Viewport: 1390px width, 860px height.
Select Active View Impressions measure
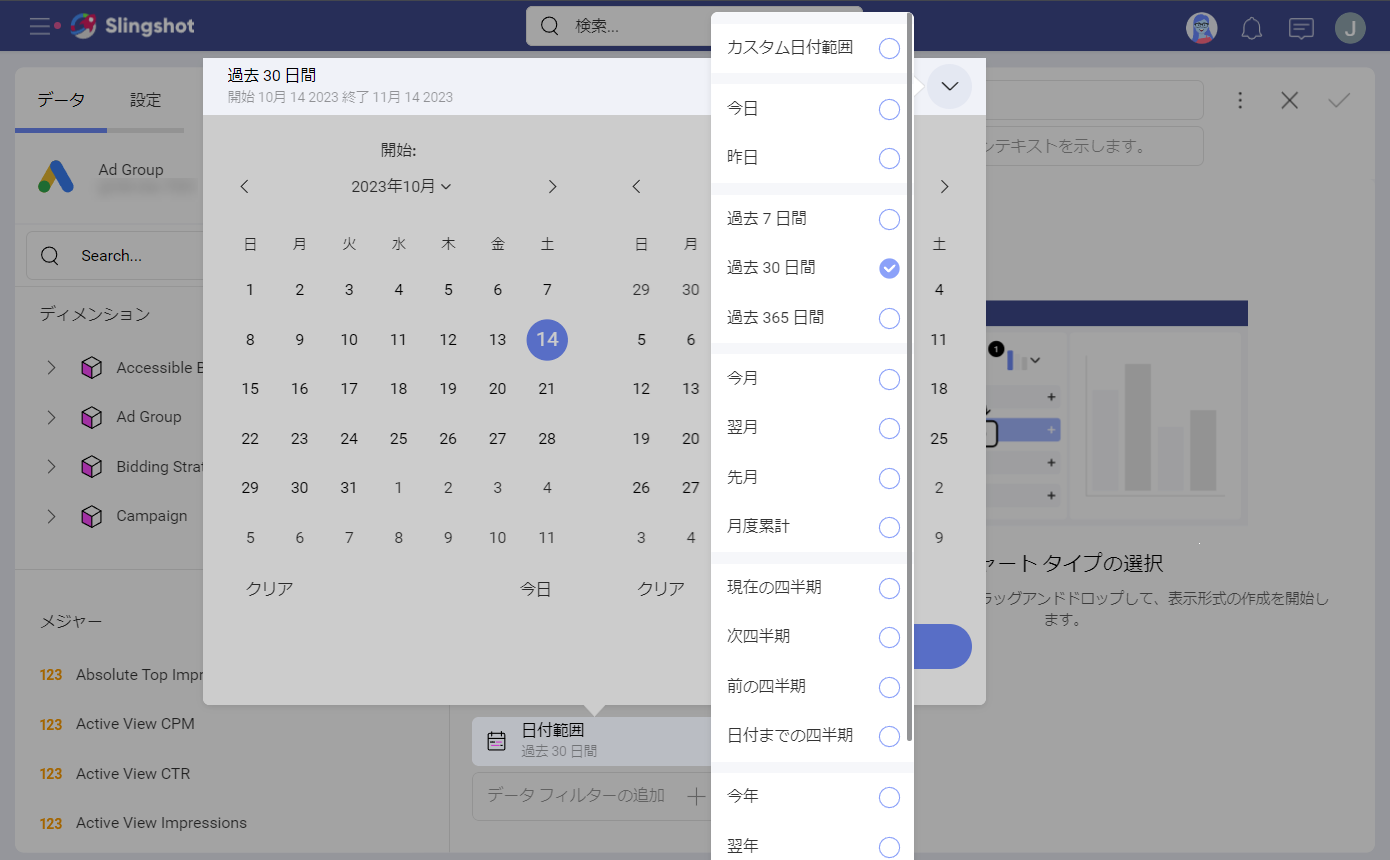pyautogui.click(x=161, y=823)
